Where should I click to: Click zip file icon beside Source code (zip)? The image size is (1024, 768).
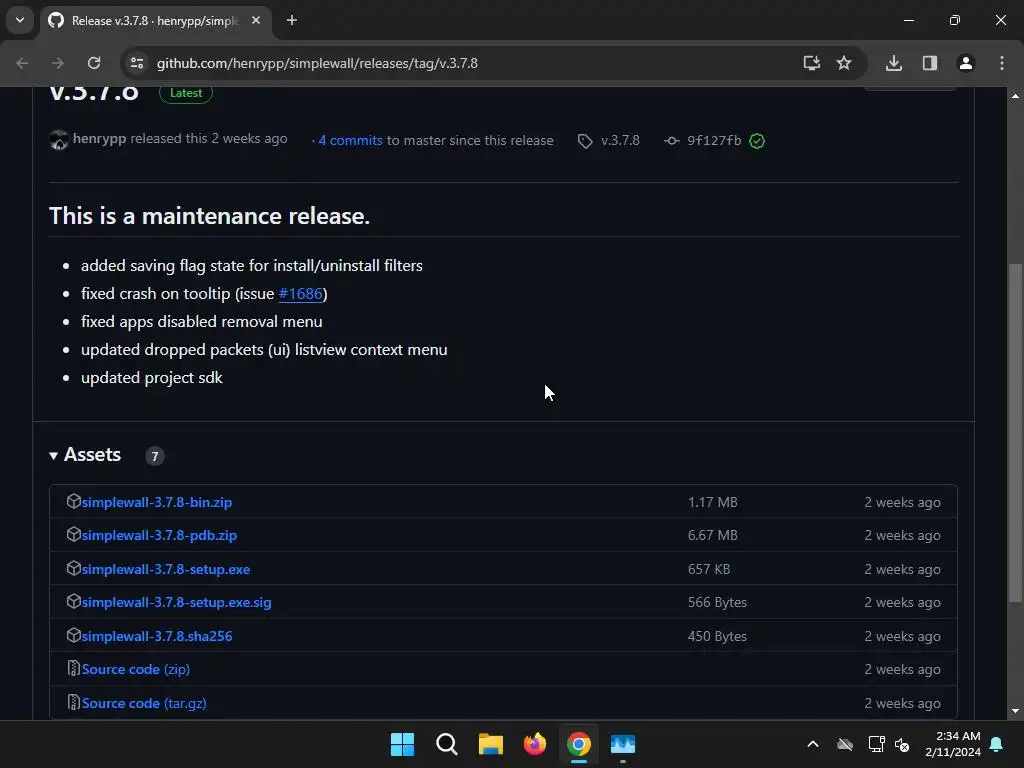pos(74,668)
